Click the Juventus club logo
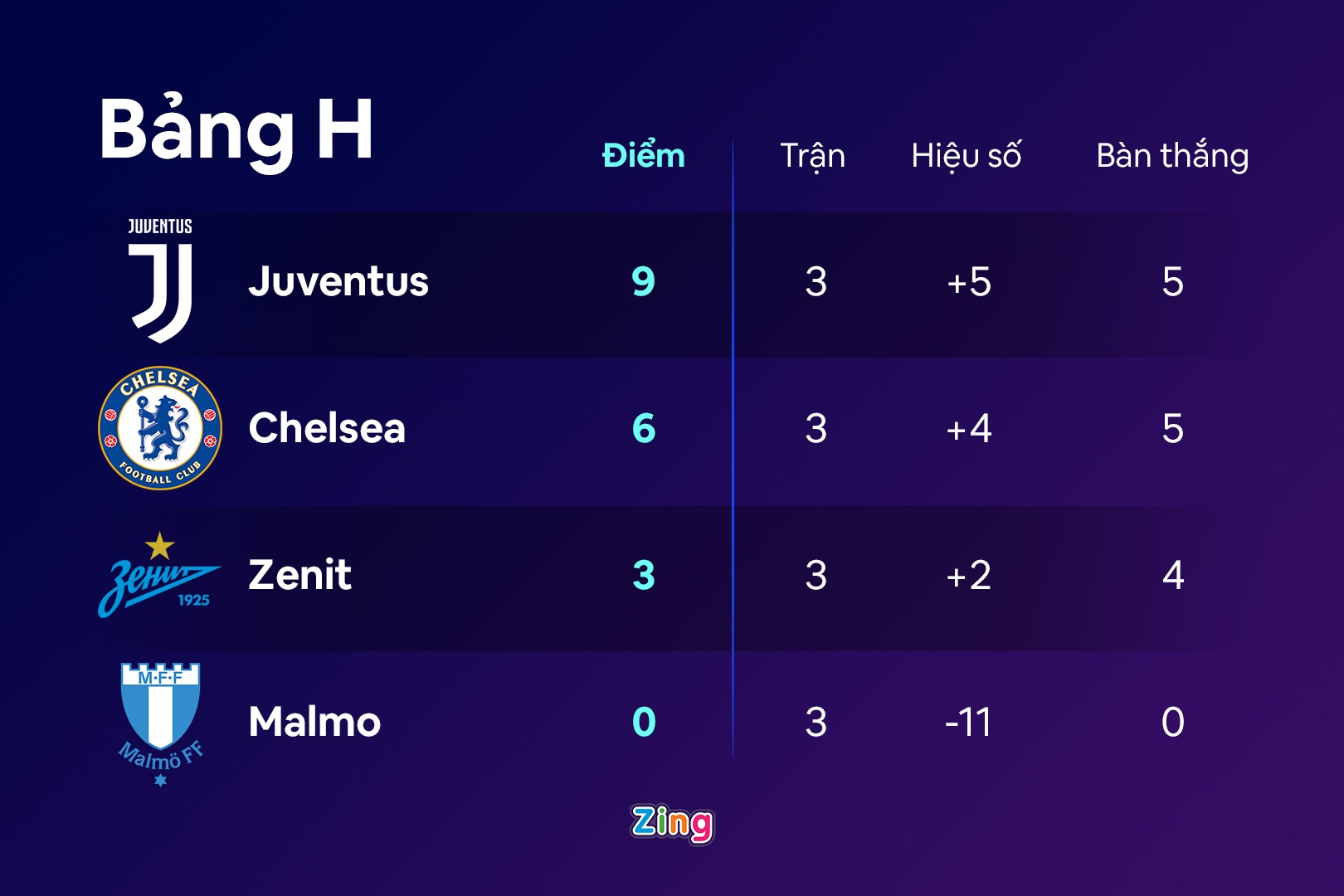 [160, 280]
